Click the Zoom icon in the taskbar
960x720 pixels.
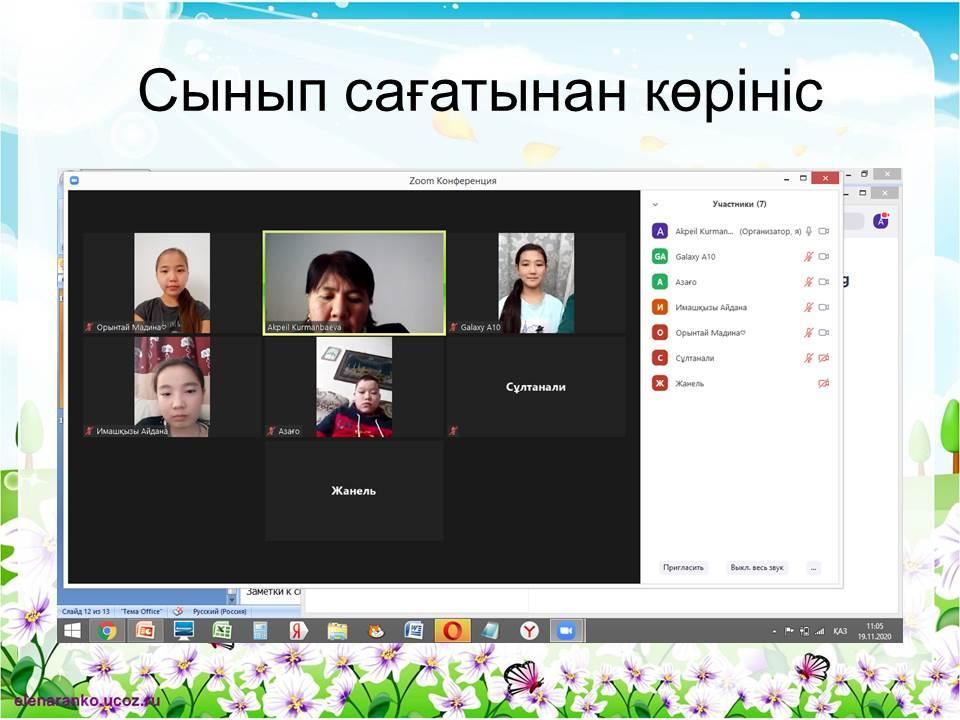click(x=566, y=631)
